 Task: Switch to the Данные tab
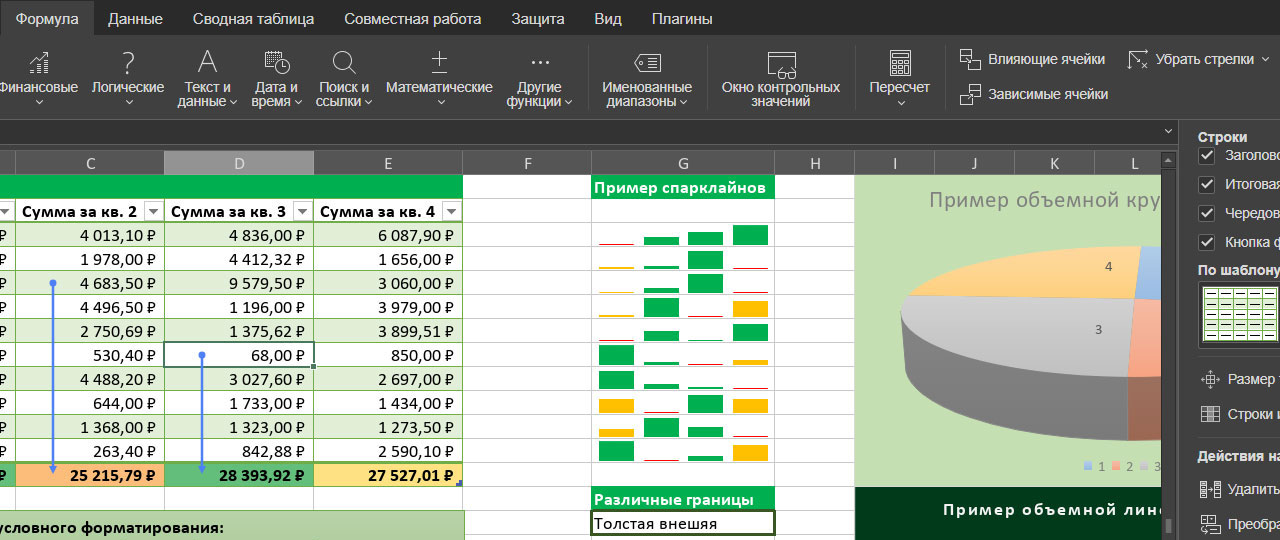coord(135,19)
